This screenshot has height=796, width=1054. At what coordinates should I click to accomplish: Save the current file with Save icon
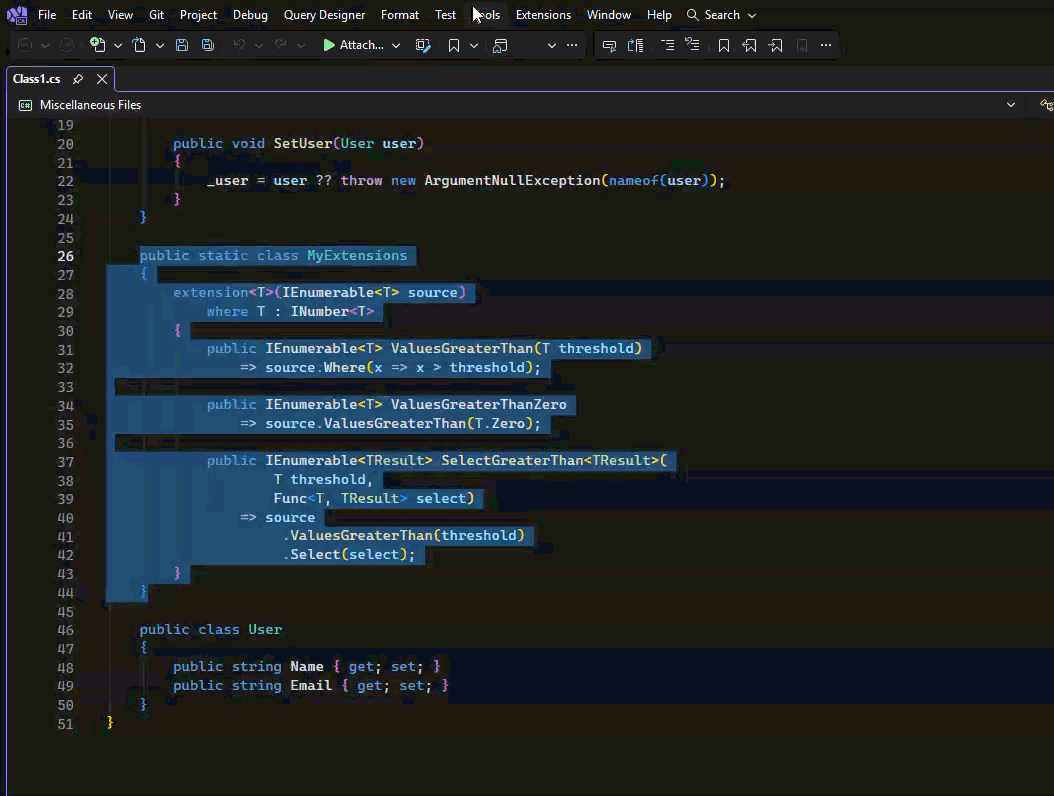(181, 45)
